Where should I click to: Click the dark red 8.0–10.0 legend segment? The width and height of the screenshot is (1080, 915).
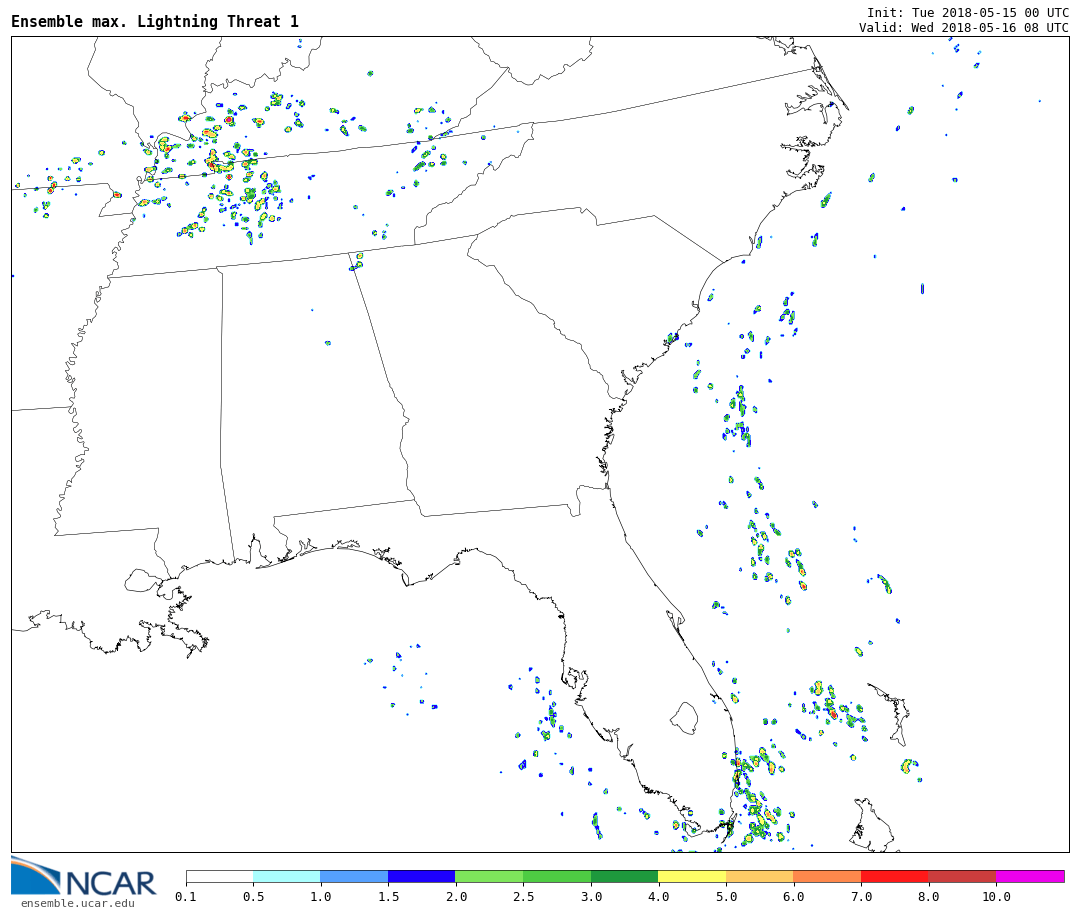(x=961, y=876)
